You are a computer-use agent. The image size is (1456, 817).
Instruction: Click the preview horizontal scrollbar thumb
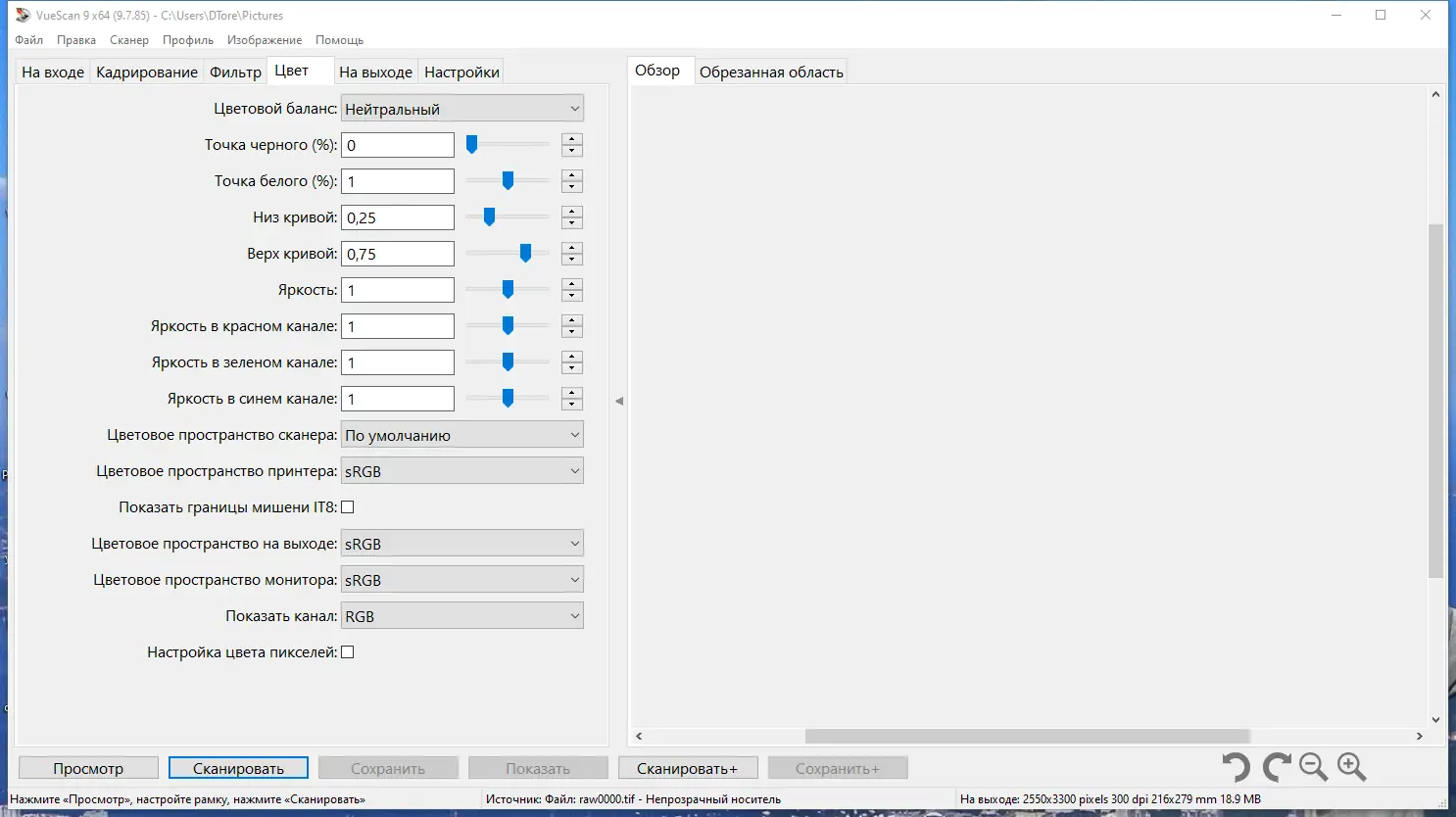point(1028,736)
